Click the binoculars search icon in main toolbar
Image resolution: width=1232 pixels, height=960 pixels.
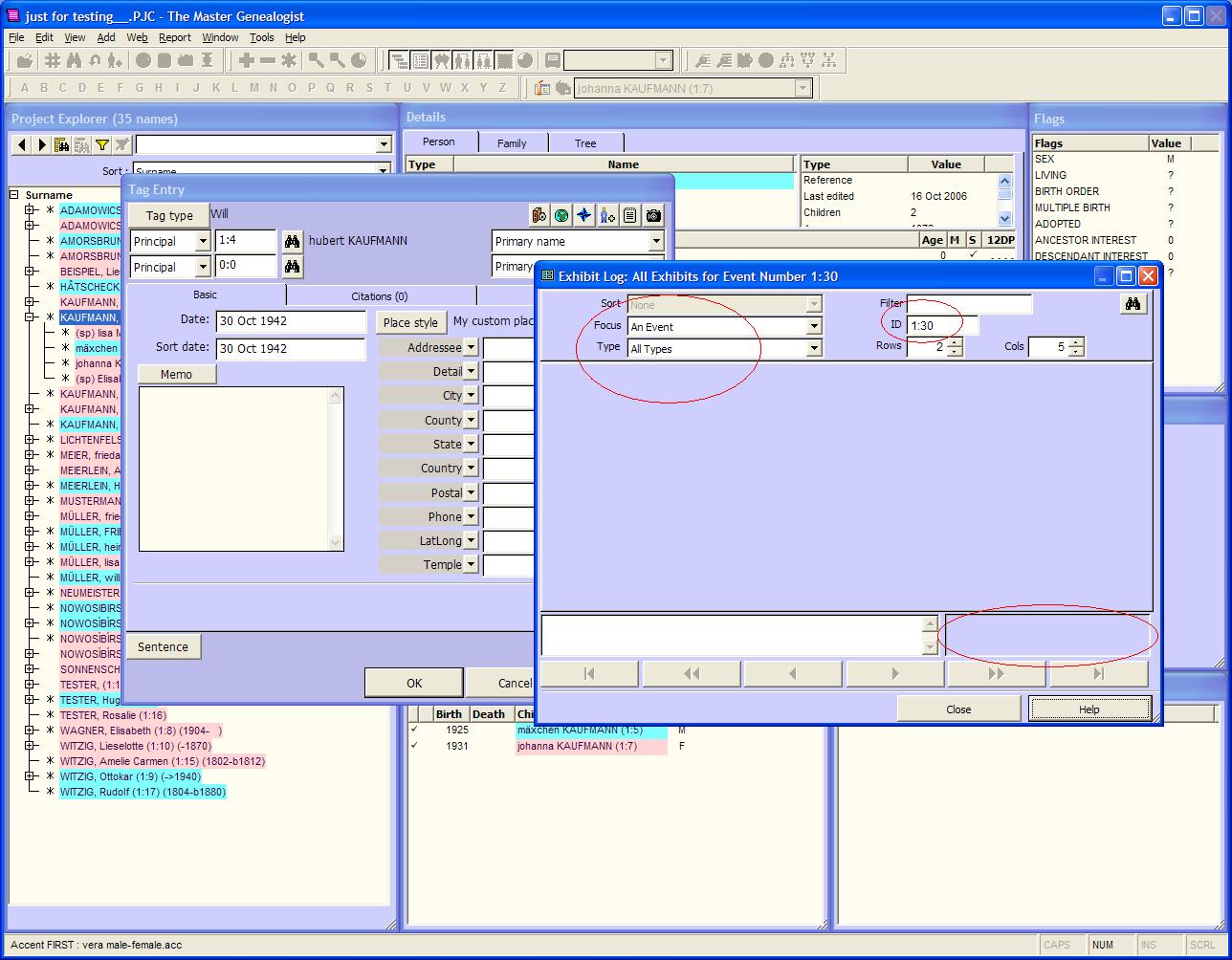[74, 60]
